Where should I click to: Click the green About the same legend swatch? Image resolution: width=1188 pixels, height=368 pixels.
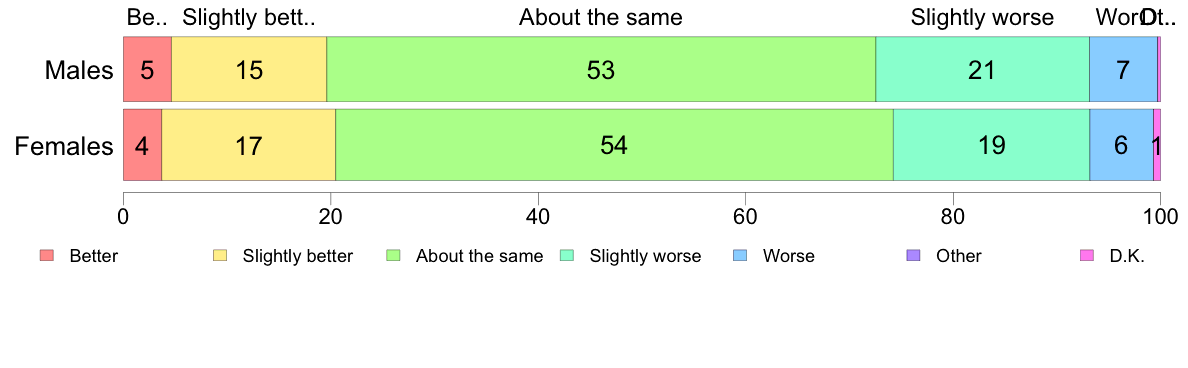coord(393,256)
